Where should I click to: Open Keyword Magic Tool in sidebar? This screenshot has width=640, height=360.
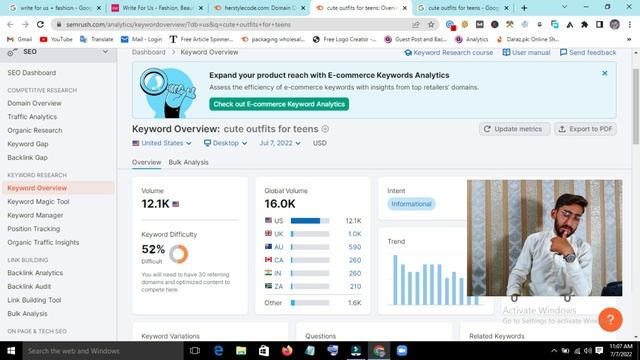[x=38, y=202]
